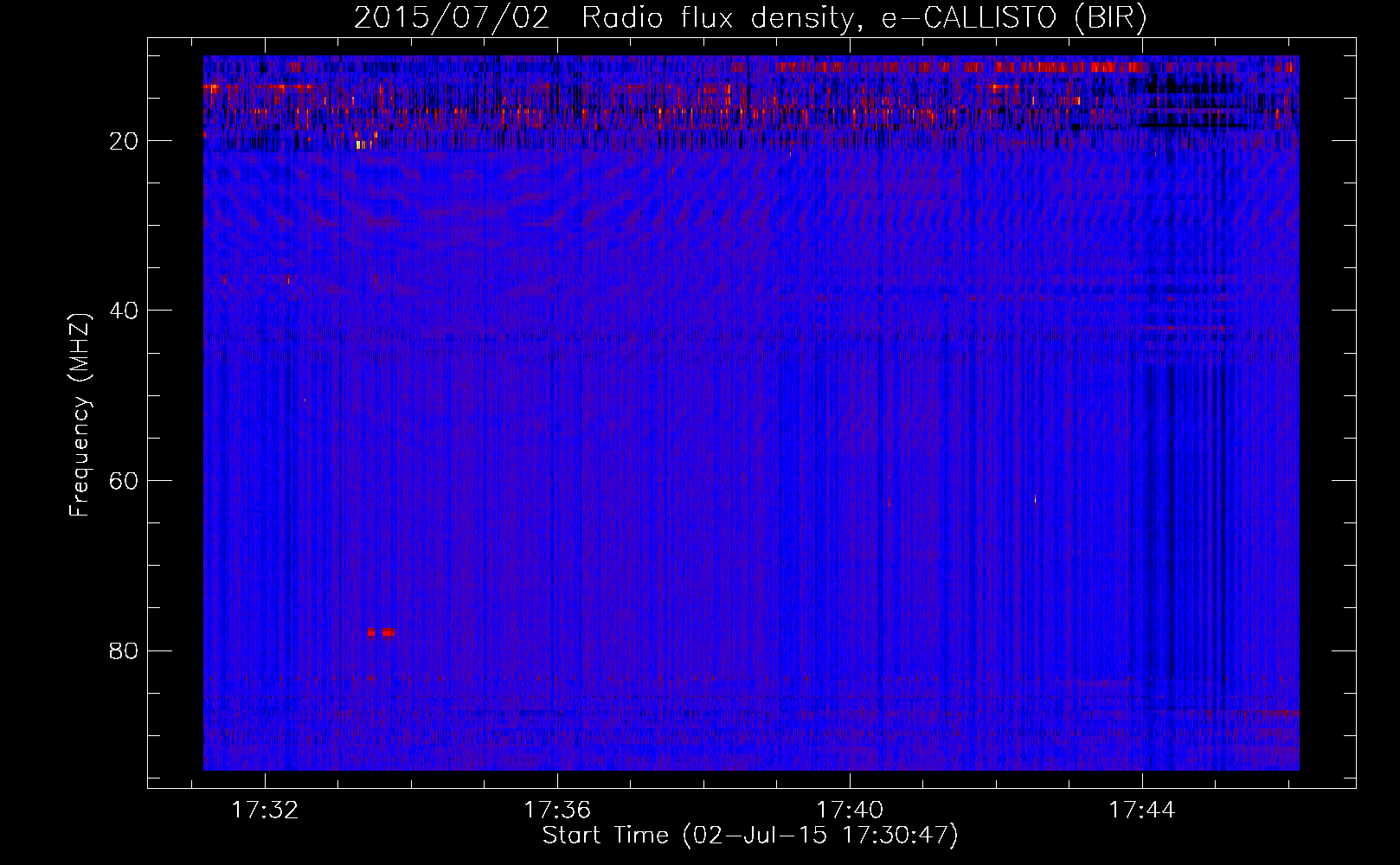Click the 17:36 time tick label

pyautogui.click(x=557, y=810)
